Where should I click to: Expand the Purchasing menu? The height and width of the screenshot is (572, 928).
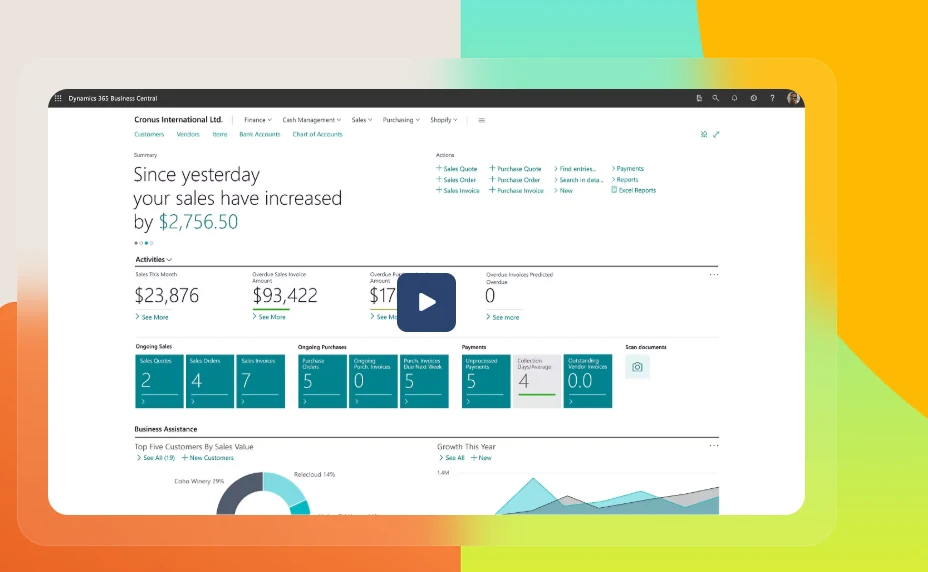pyautogui.click(x=401, y=120)
